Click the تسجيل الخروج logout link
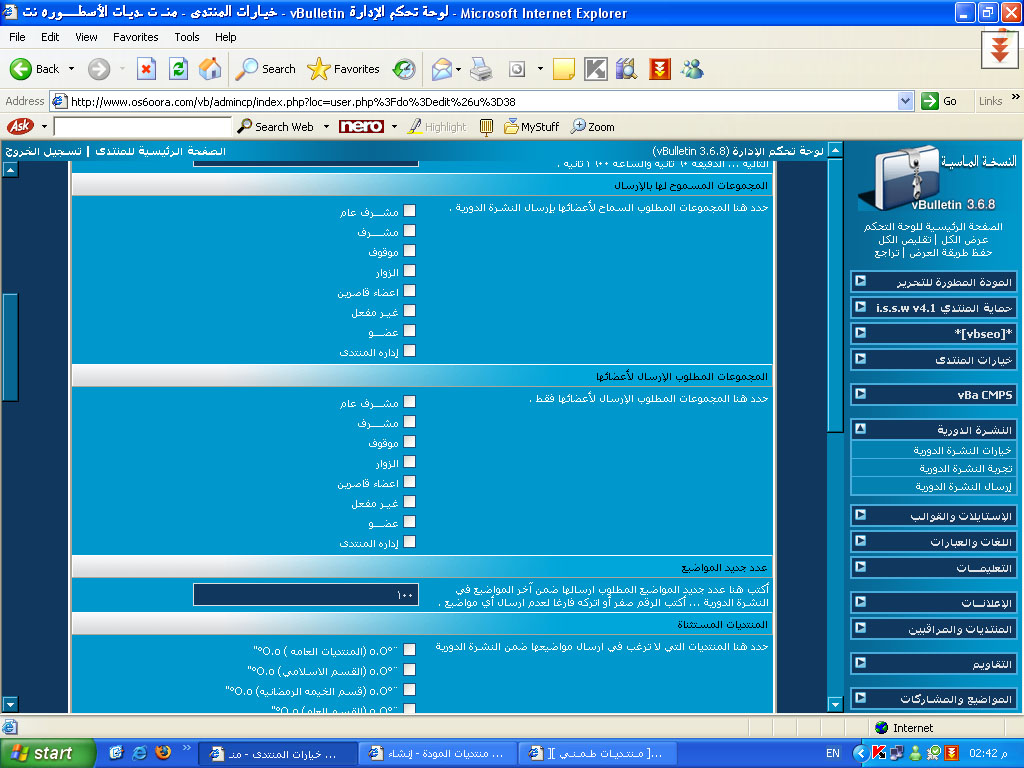 43,151
